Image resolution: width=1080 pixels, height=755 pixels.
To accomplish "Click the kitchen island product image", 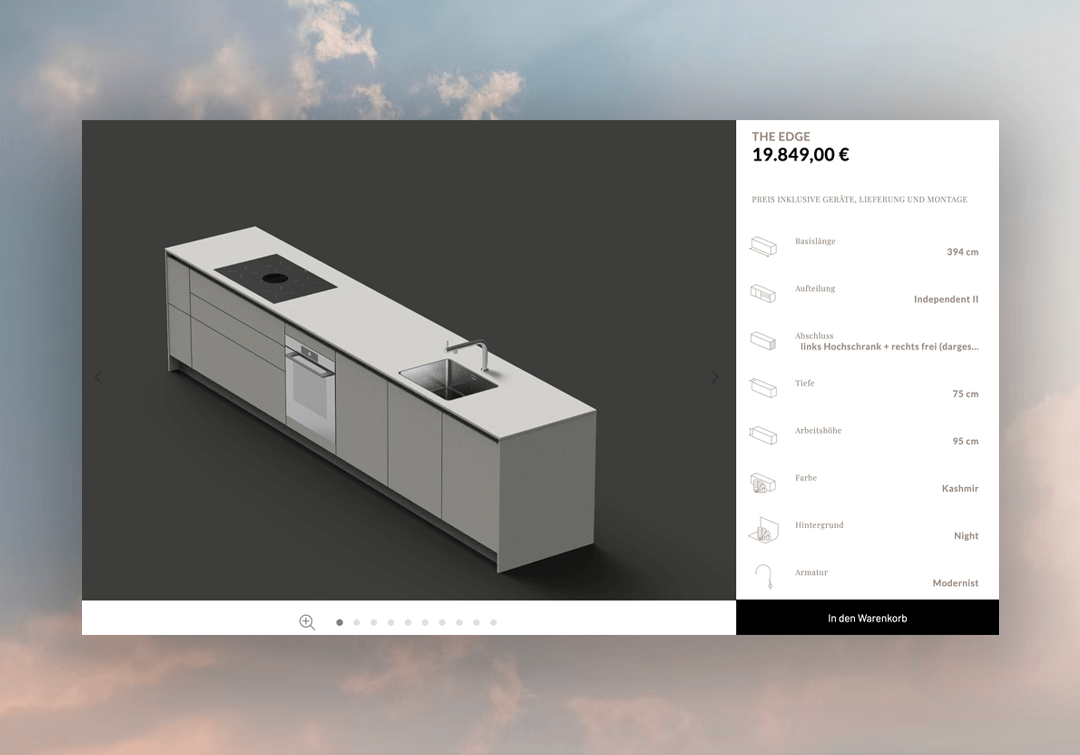I will tap(380, 390).
